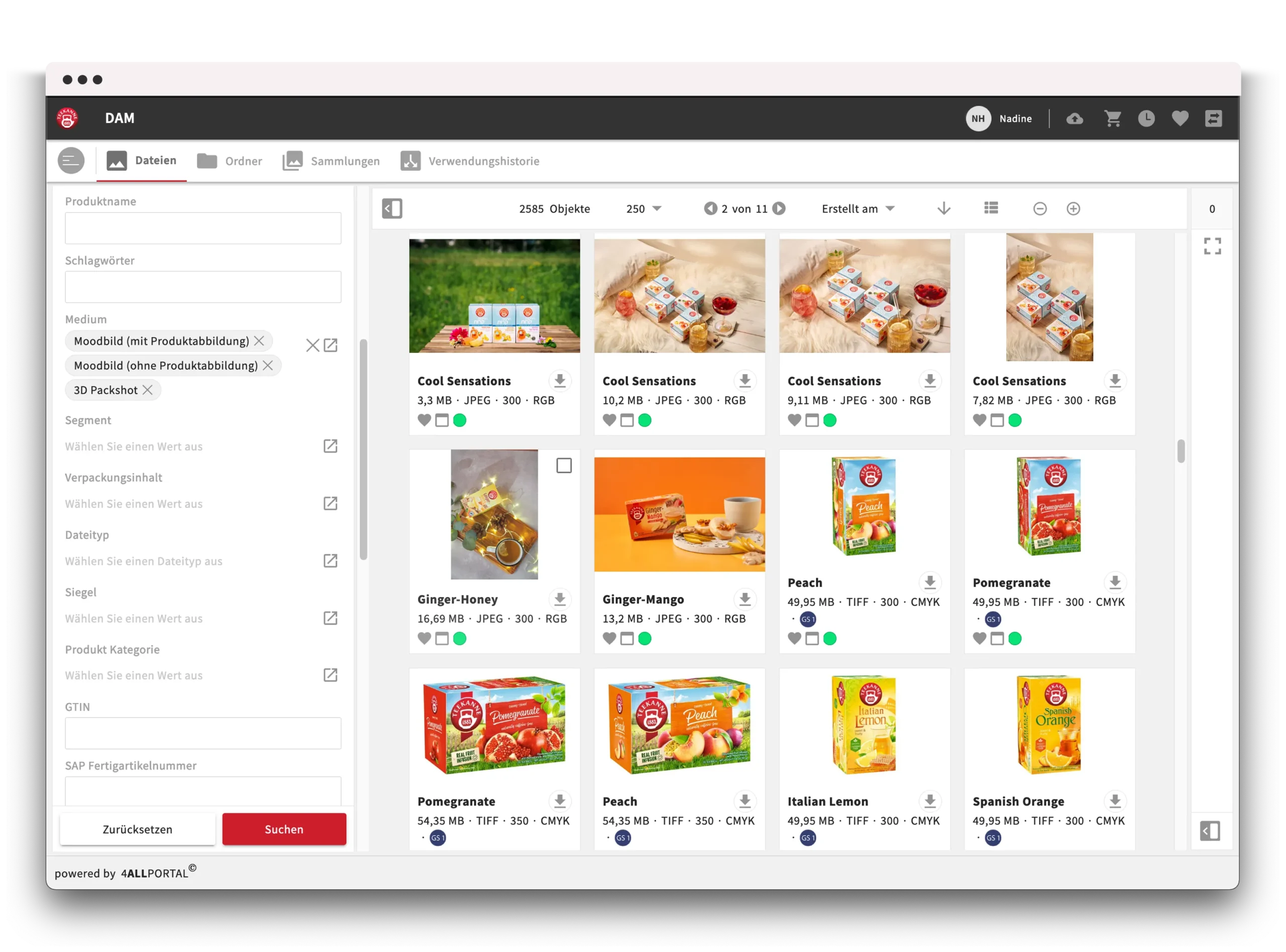
Task: Favorite the Peach TIFF asset
Action: pyautogui.click(x=794, y=639)
